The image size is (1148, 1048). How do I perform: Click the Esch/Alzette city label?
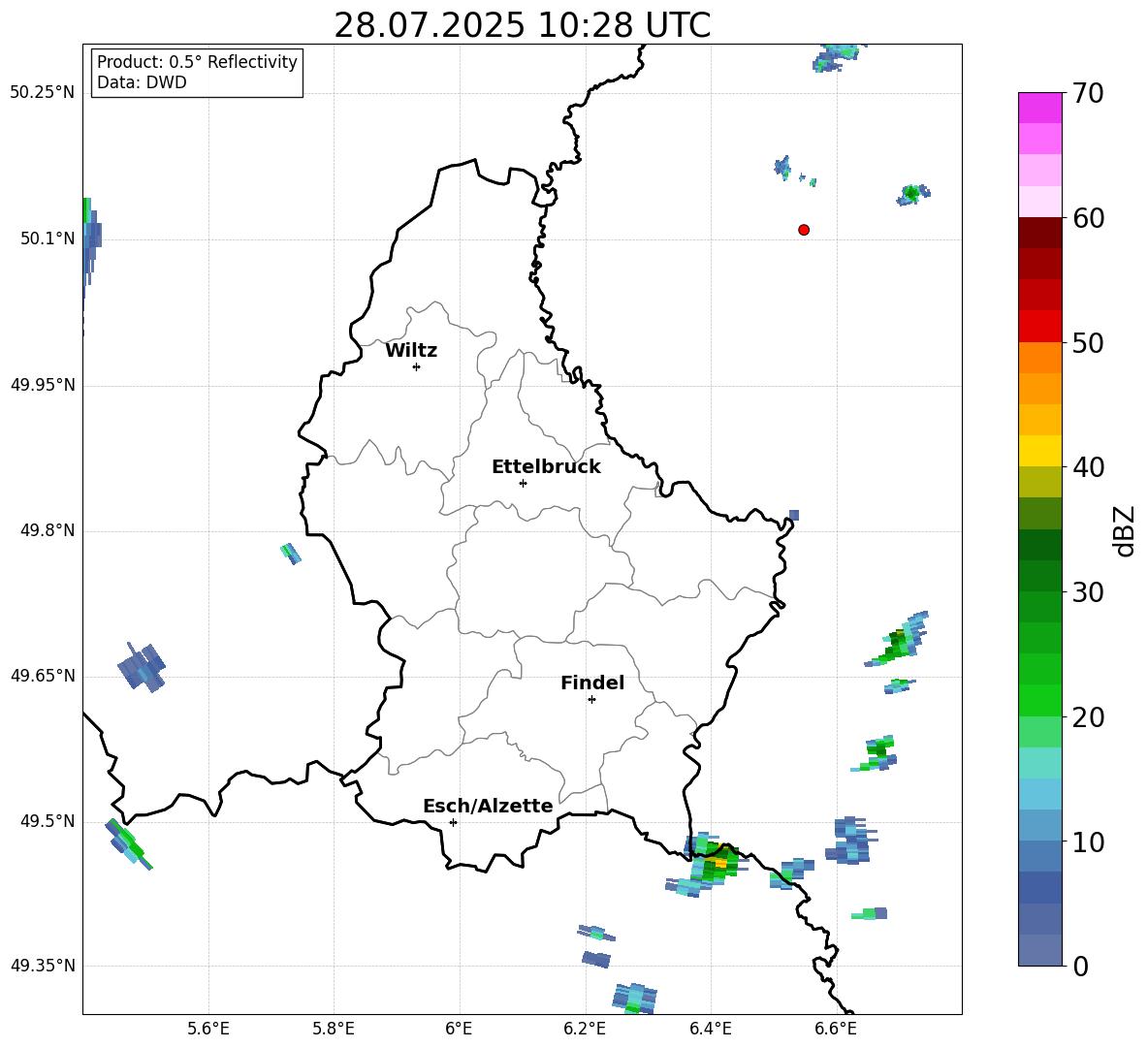pos(488,806)
